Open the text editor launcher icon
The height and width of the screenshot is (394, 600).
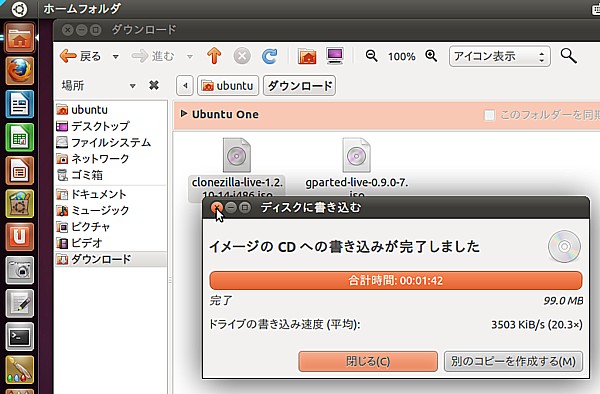(x=20, y=304)
